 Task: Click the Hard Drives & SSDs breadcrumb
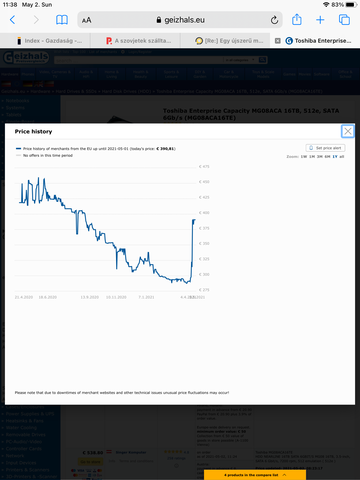coord(76,91)
